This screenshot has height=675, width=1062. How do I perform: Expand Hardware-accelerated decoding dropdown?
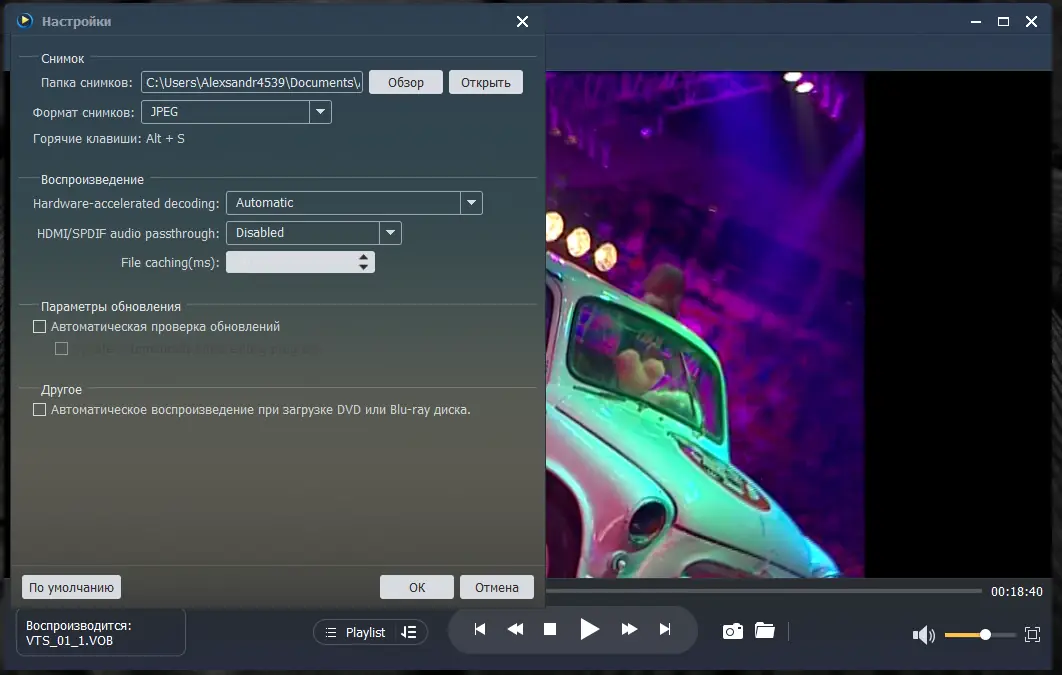coord(471,202)
